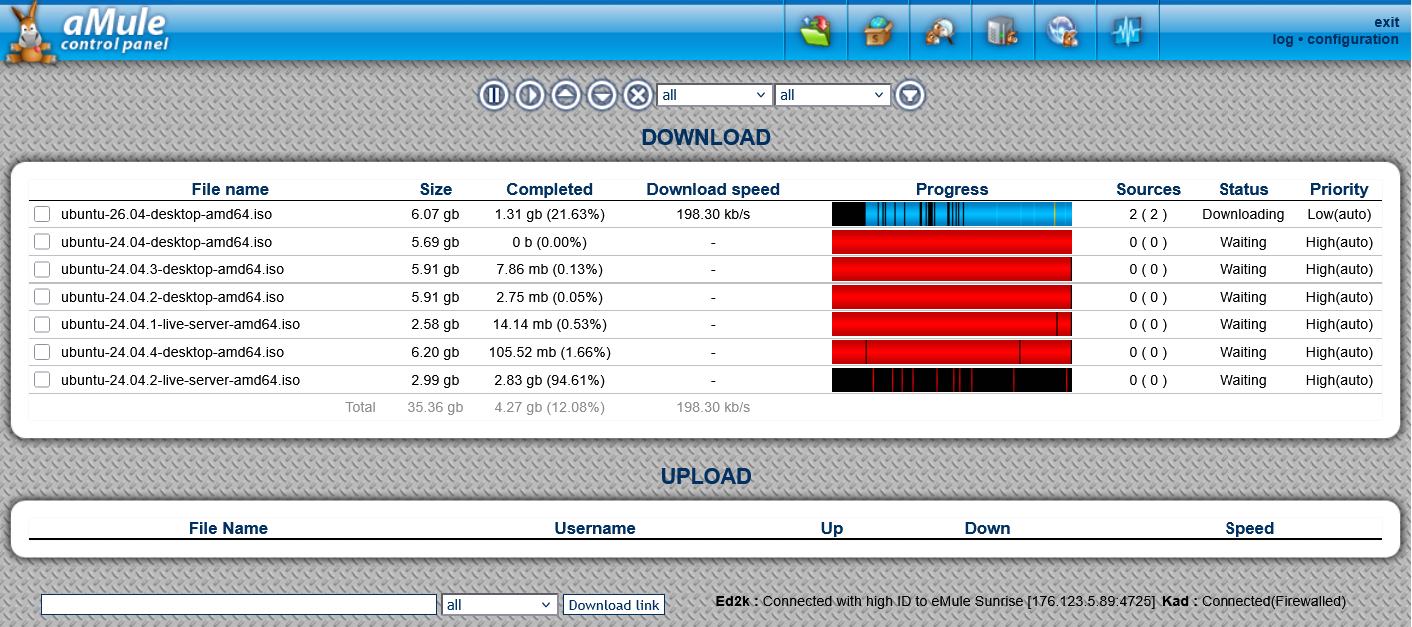Lower priority with the down-arrow button
This screenshot has width=1412, height=627.
point(602,95)
